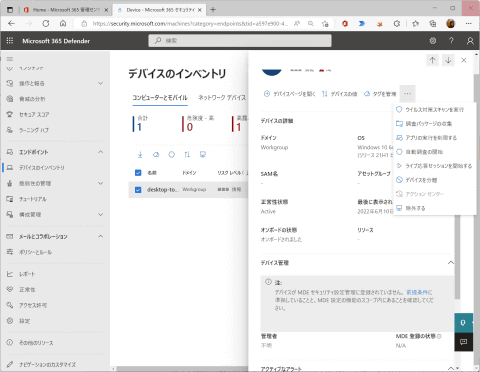Image resolution: width=480 pixels, height=372 pixels.
Task: Collapse the メールとコラボレーション group
Action: click(100, 236)
